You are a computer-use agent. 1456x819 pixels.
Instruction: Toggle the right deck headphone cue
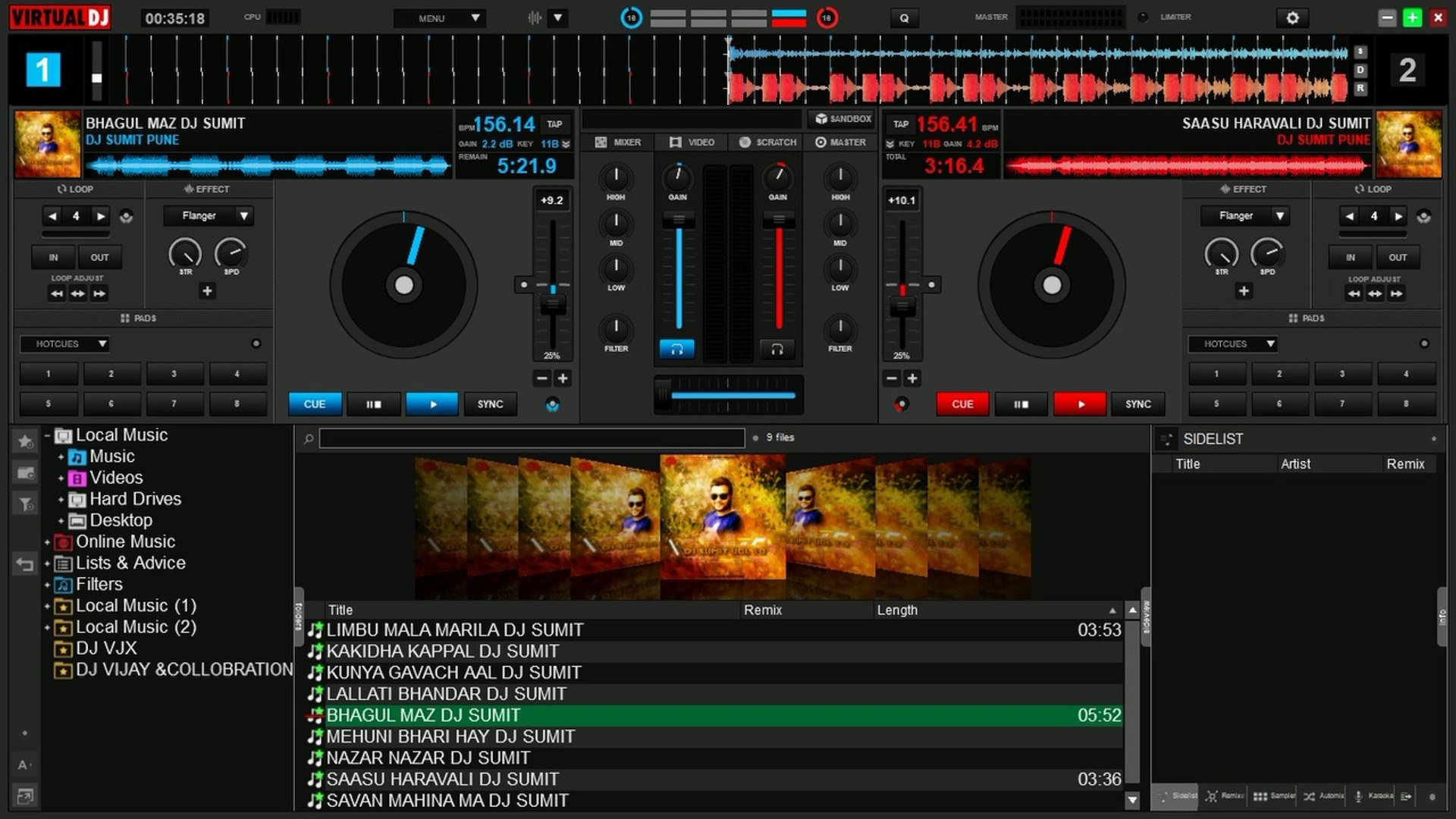click(x=777, y=349)
